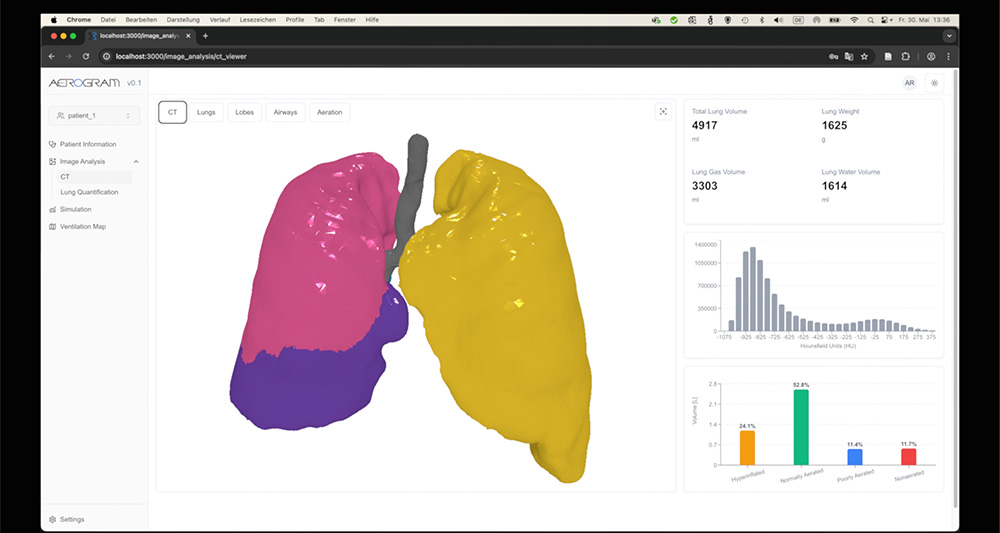Screen dimensions: 1000x533
Task: Click the Lung Weight value 1625
Action: pos(834,126)
